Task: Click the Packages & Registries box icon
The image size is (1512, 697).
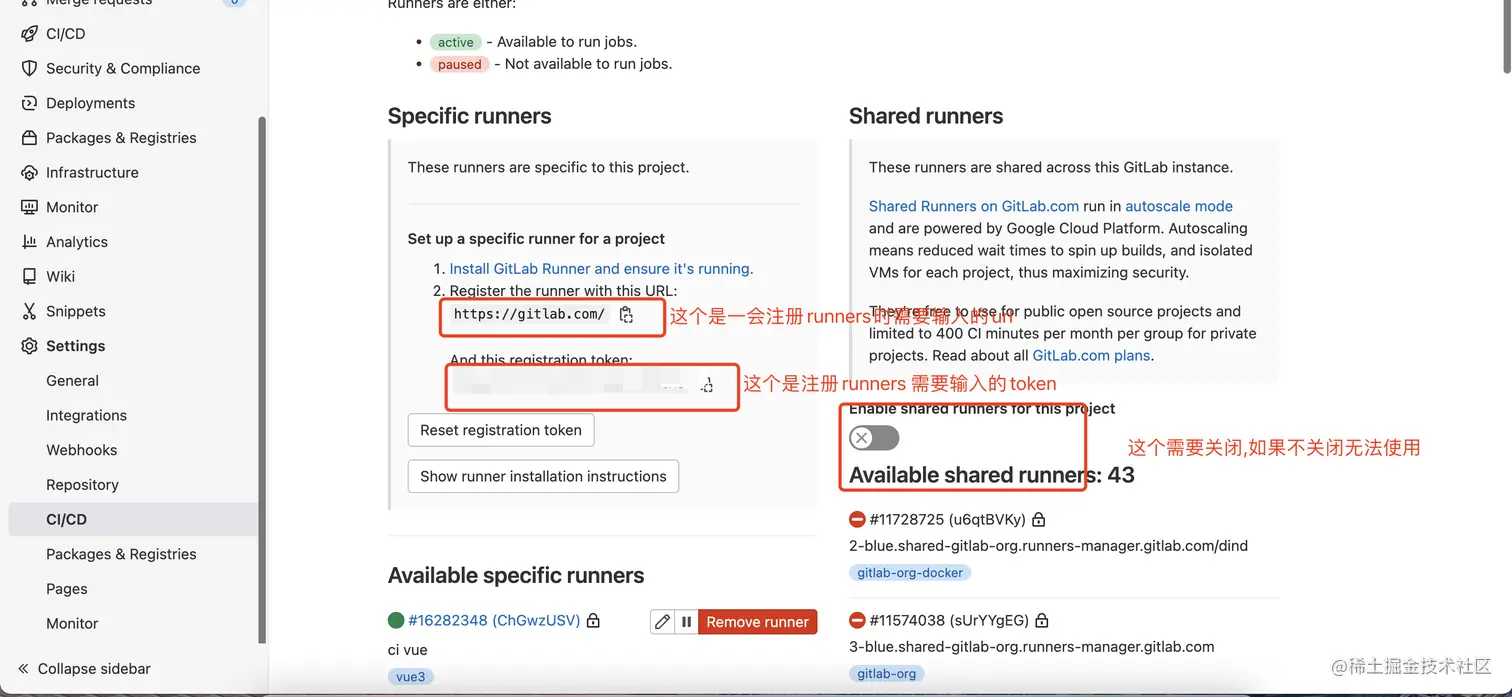Action: 29,138
